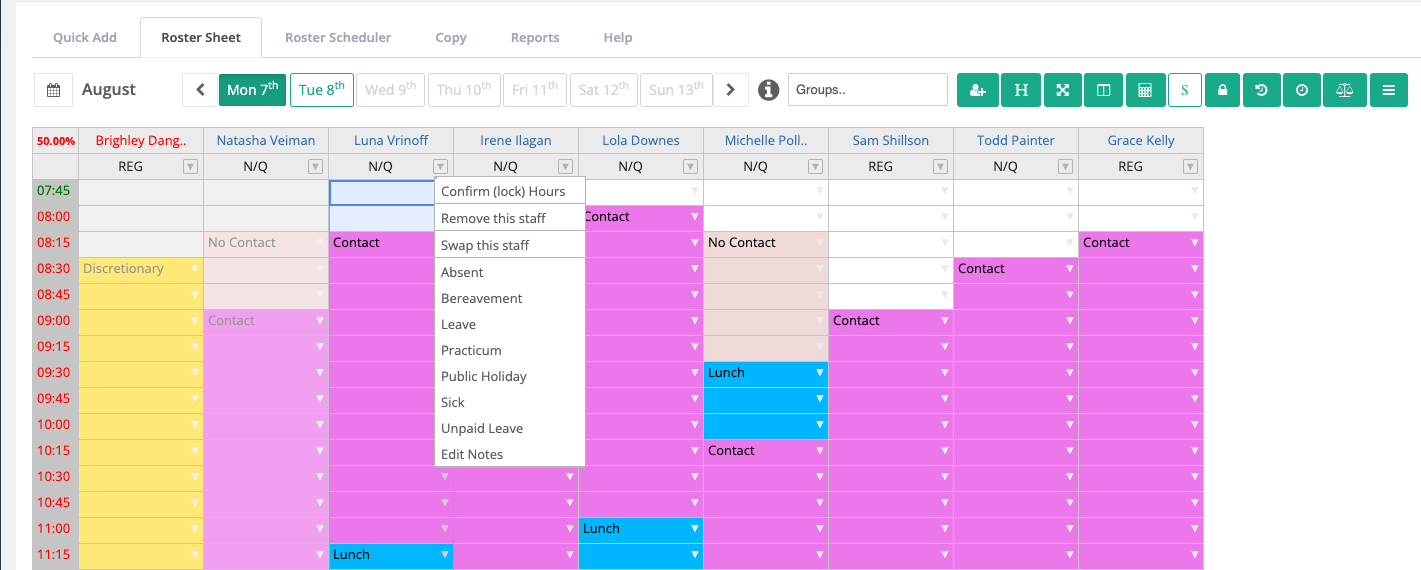Open N/Q dropdown under Michelle Poll

pyautogui.click(x=816, y=167)
